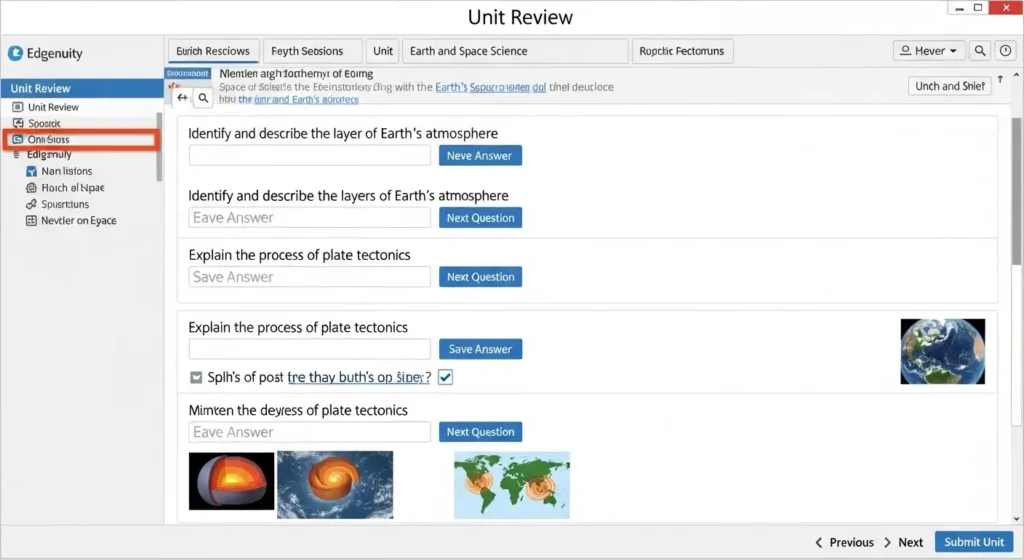The height and width of the screenshot is (559, 1024).
Task: Click the Hoıch el Npae icon
Action: (x=31, y=188)
